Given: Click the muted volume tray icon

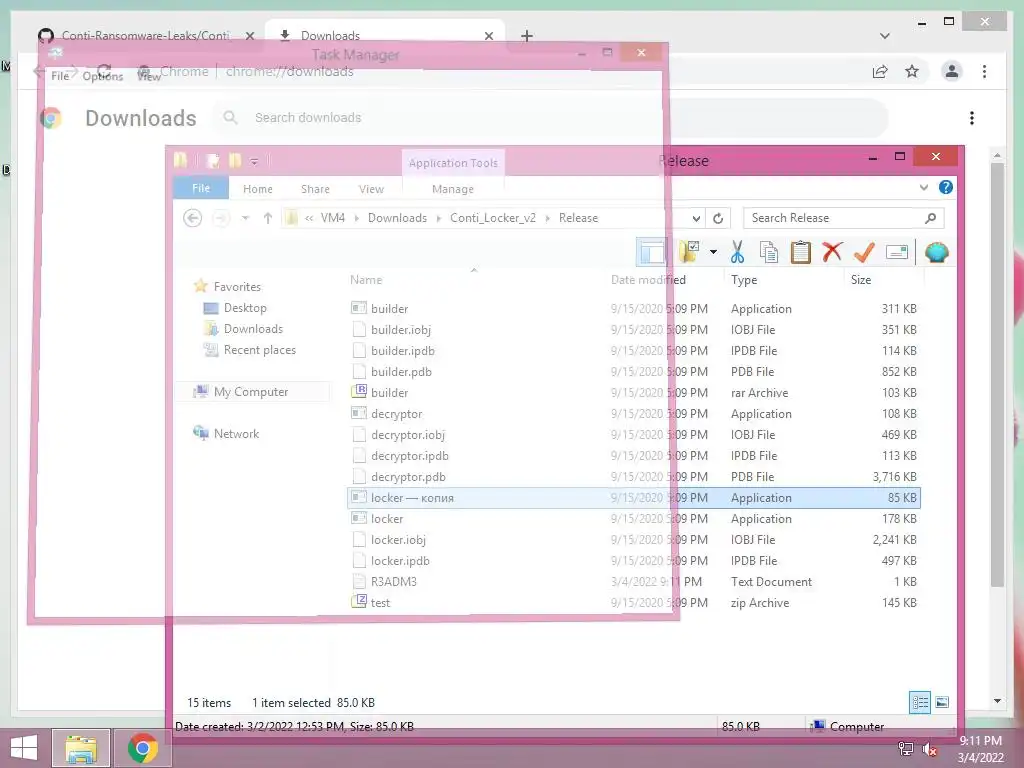Looking at the screenshot, I should tap(929, 749).
